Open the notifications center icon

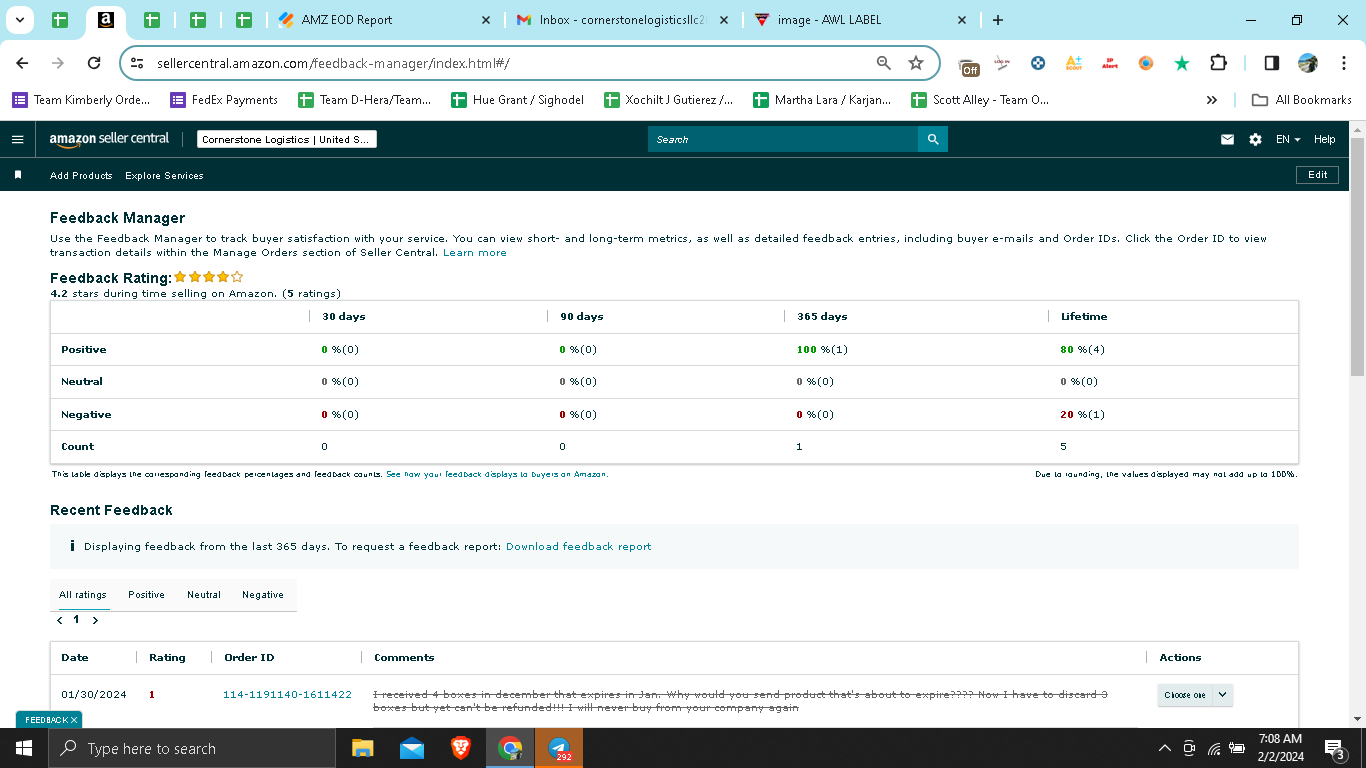[1334, 748]
